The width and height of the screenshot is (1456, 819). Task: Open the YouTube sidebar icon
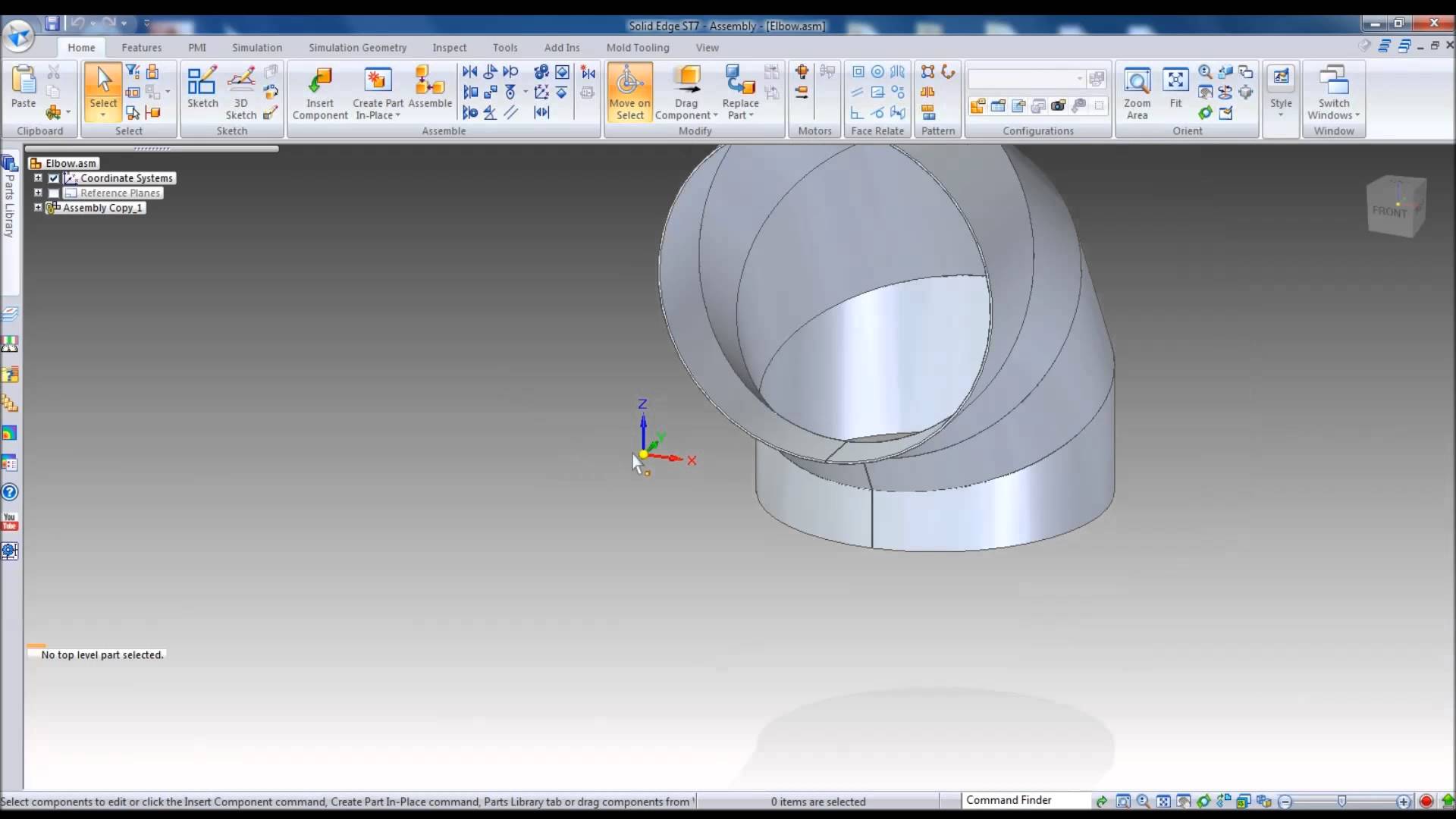[9, 522]
